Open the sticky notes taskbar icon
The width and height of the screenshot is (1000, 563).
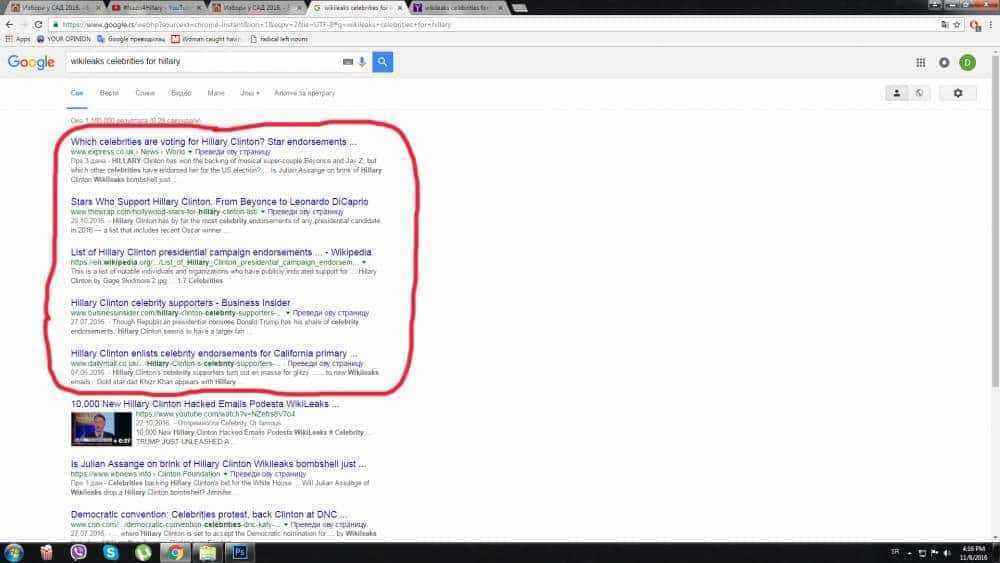point(207,552)
